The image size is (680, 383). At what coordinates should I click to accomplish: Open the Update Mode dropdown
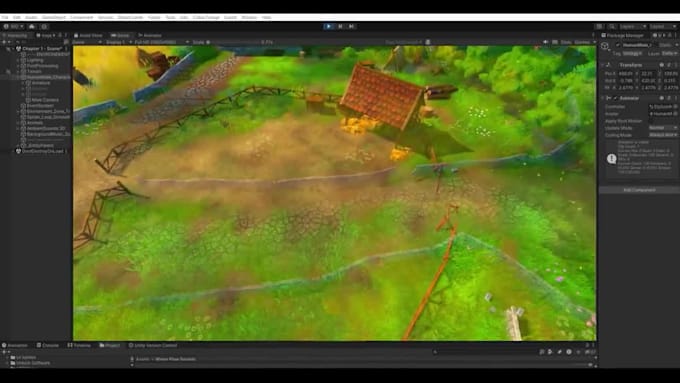(663, 128)
